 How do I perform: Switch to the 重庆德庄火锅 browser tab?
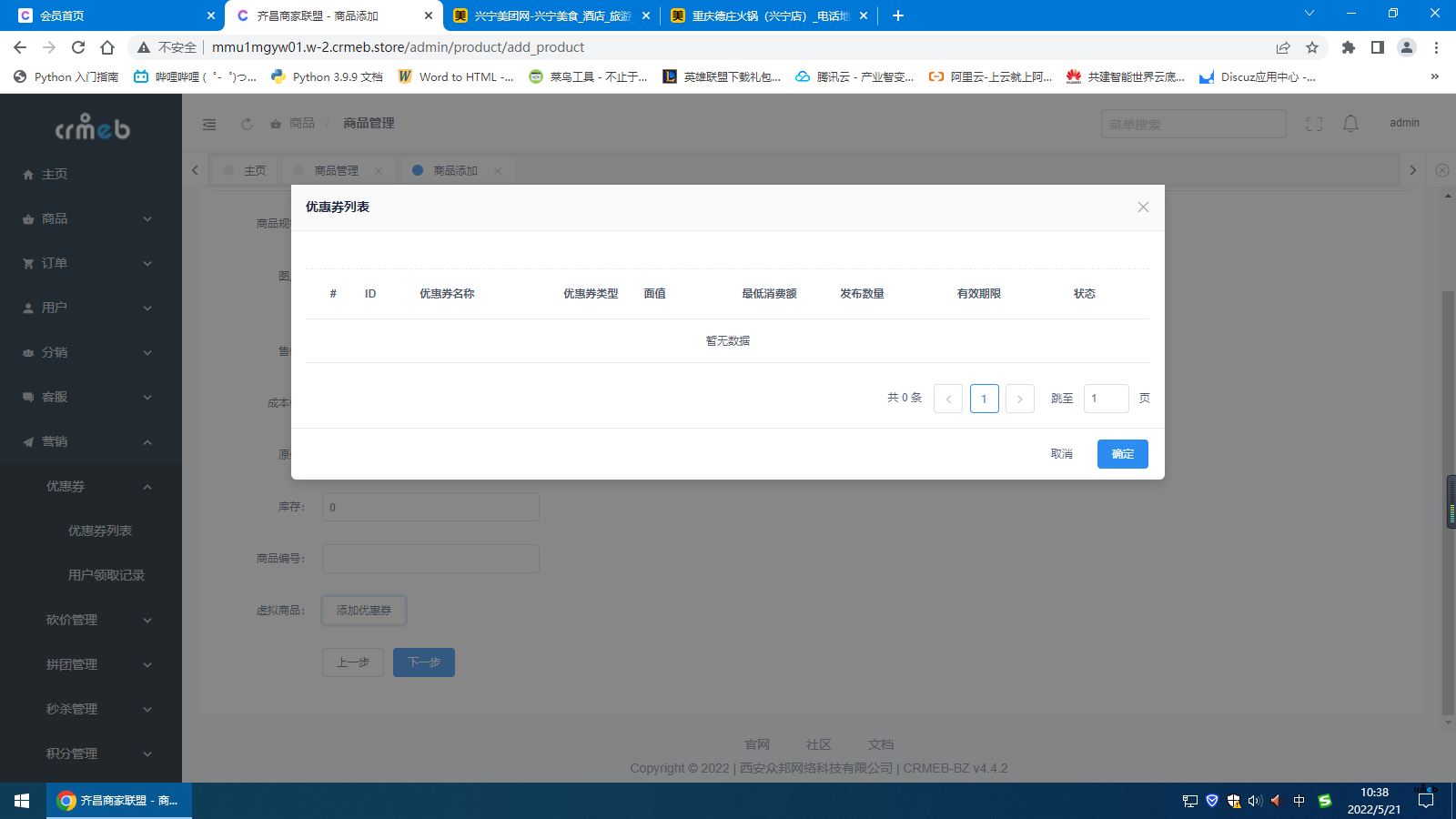770,15
